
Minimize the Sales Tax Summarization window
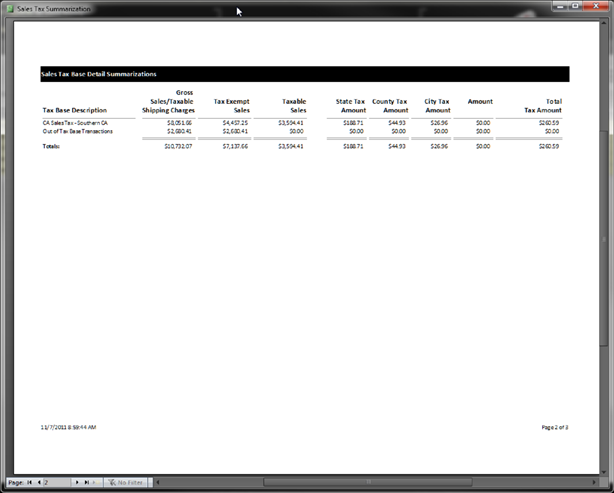(560, 6)
